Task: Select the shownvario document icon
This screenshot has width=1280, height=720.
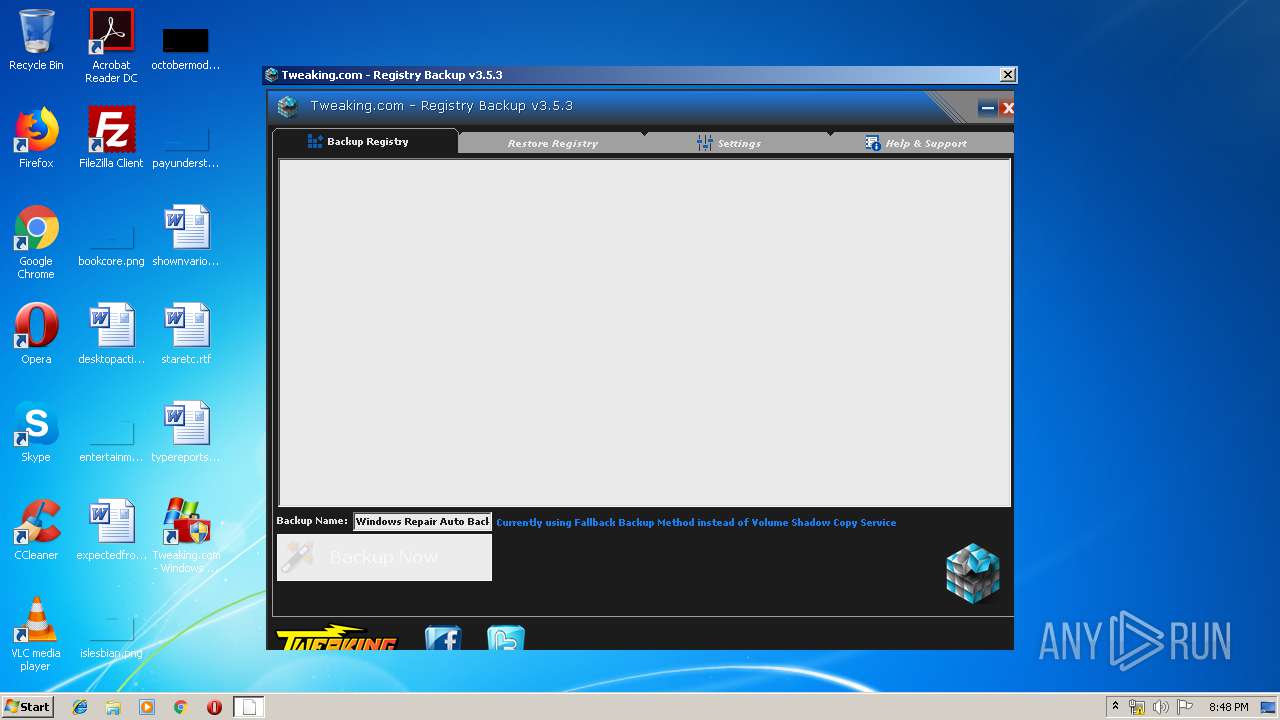Action: point(186,236)
